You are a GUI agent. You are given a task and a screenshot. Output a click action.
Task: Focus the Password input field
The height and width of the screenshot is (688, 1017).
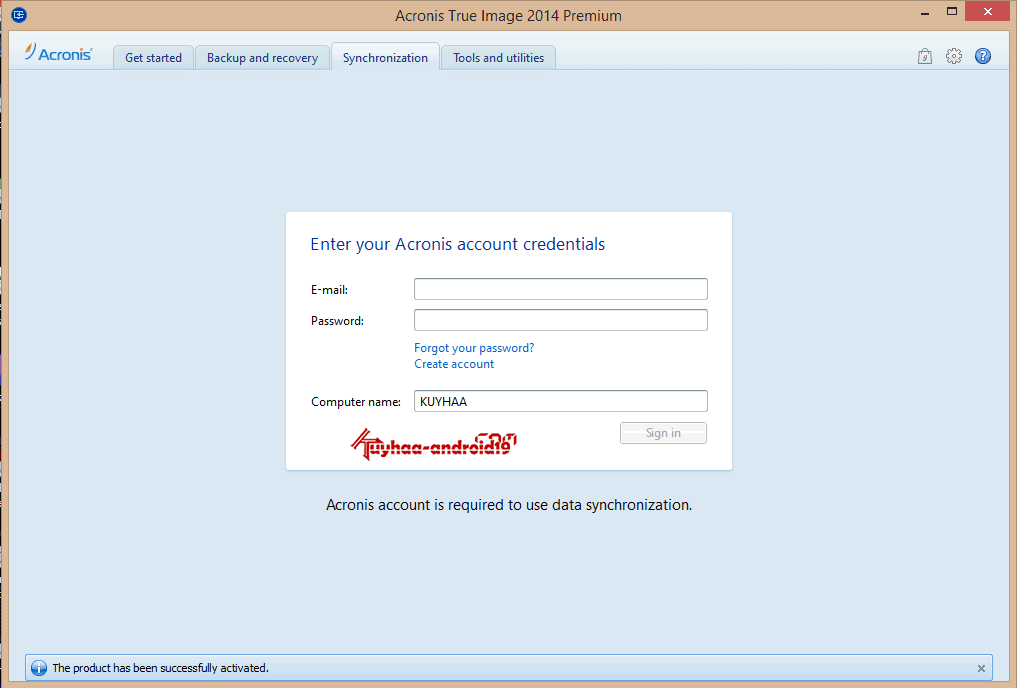pyautogui.click(x=560, y=320)
